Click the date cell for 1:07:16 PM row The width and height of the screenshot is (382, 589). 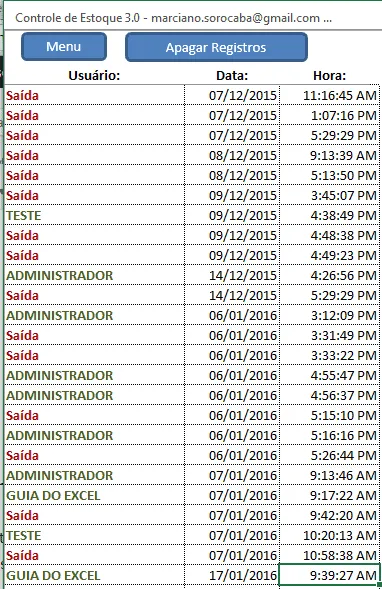click(x=232, y=115)
